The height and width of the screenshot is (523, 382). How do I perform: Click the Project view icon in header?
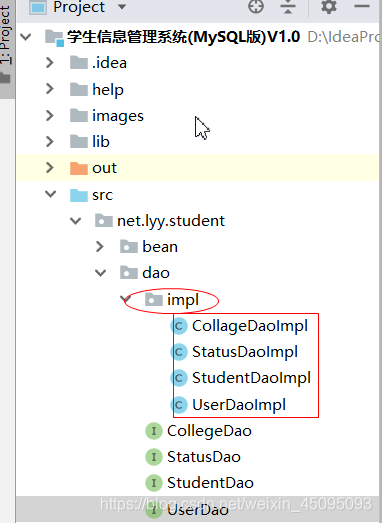click(x=38, y=7)
